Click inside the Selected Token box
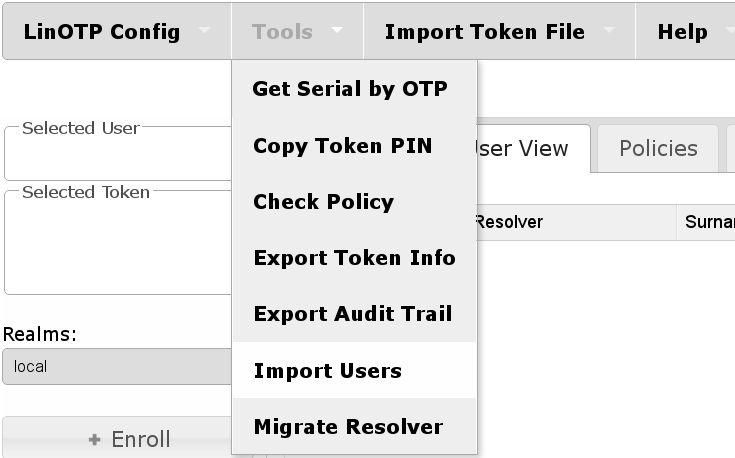The height and width of the screenshot is (458, 735). 117,245
